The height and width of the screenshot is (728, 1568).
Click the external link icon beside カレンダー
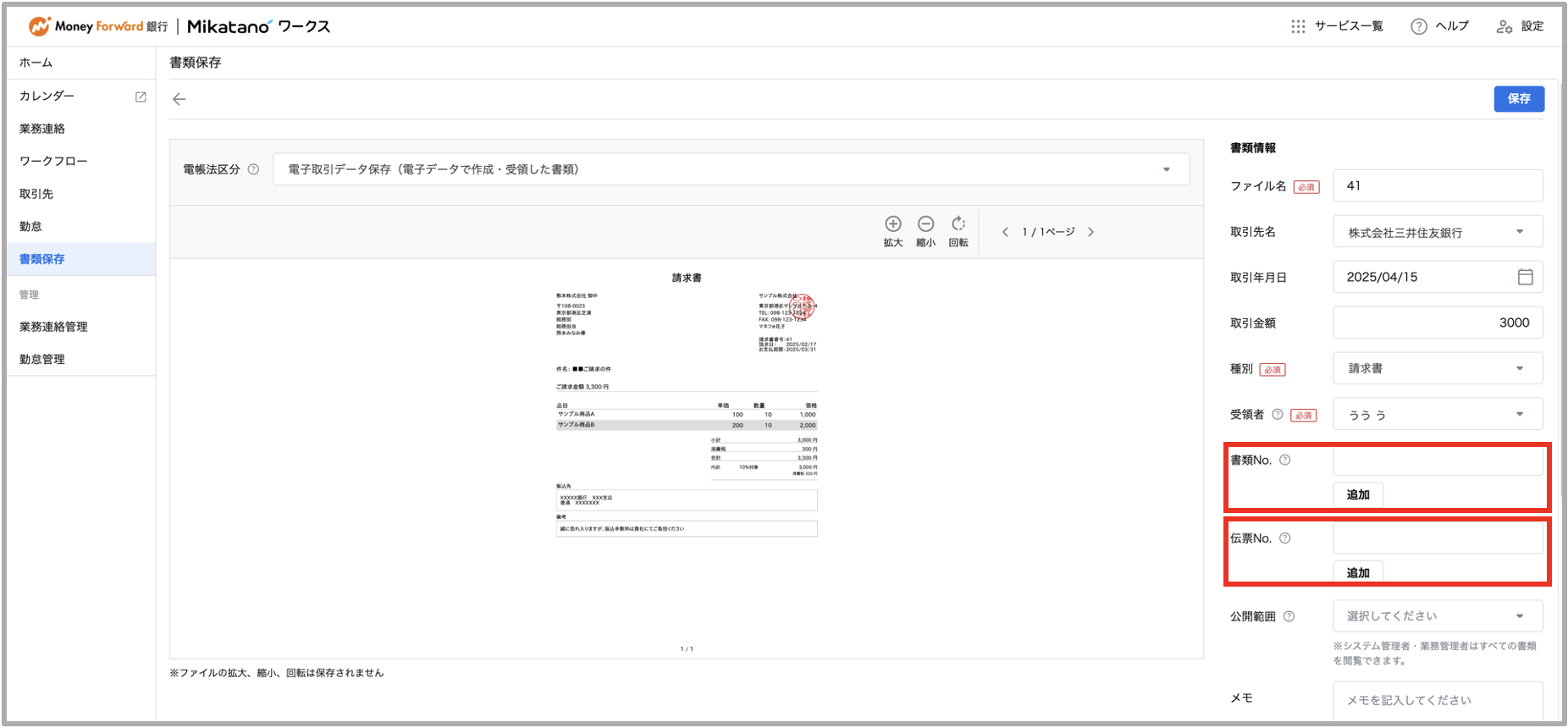click(141, 97)
